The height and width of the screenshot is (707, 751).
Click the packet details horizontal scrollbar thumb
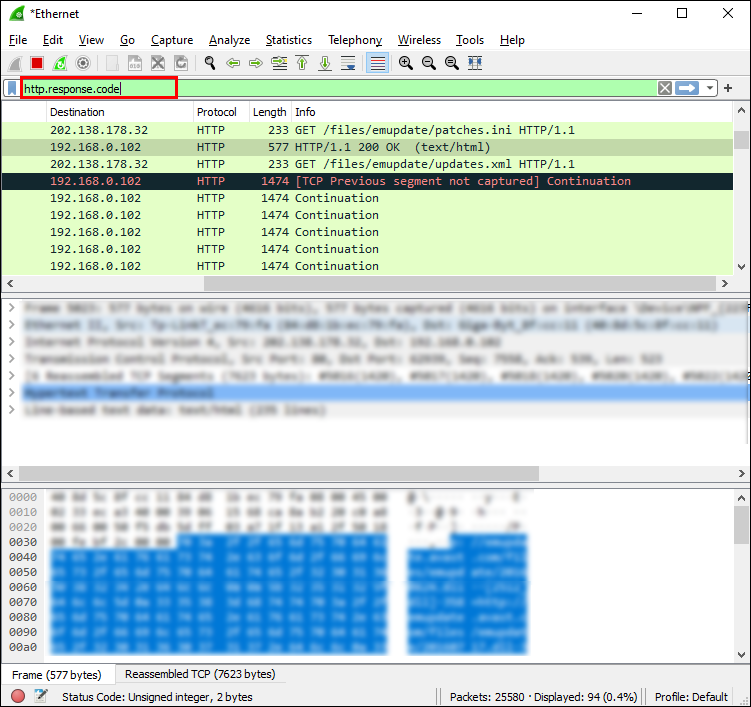tap(279, 474)
